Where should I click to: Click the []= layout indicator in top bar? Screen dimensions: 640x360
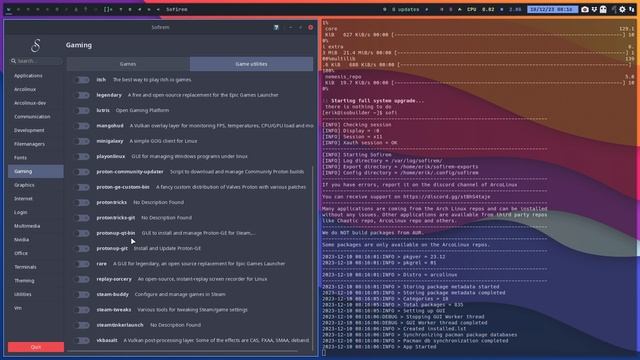(108, 9)
